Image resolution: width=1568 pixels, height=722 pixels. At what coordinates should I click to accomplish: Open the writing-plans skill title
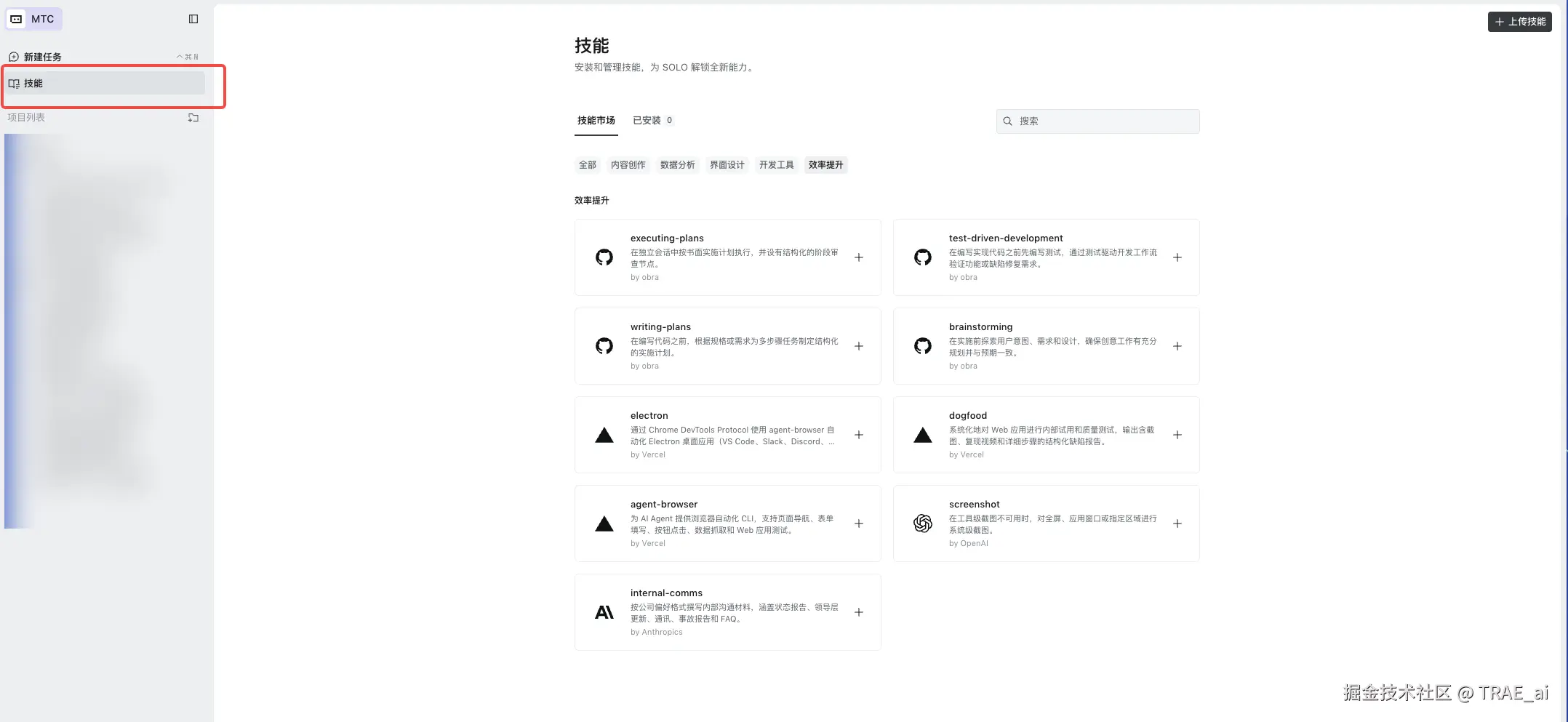660,327
